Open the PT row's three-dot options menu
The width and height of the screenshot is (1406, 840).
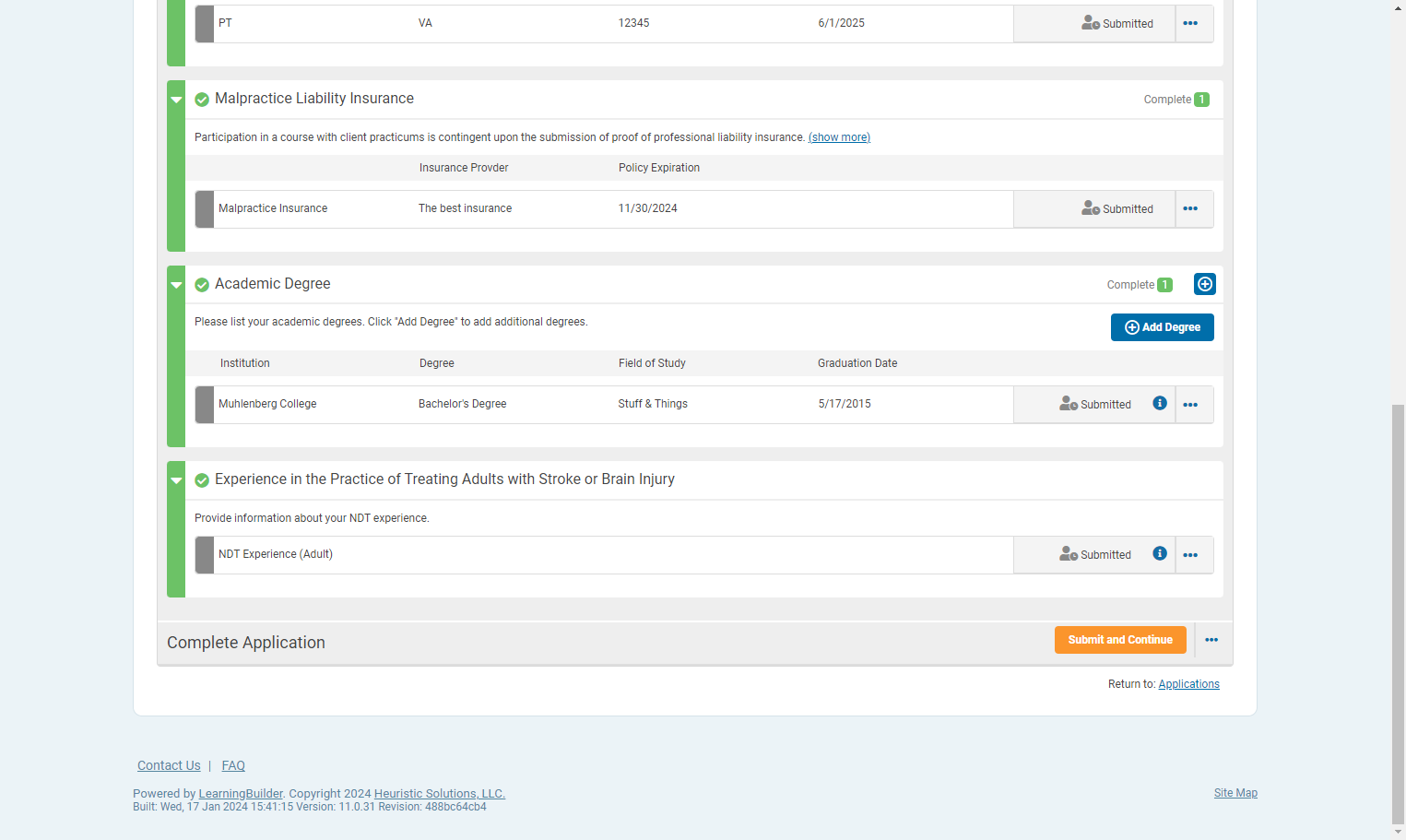click(1190, 23)
